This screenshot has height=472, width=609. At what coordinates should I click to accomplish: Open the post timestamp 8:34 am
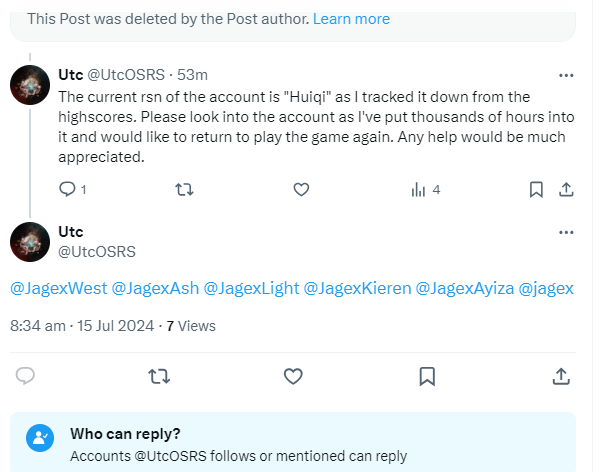pos(38,326)
